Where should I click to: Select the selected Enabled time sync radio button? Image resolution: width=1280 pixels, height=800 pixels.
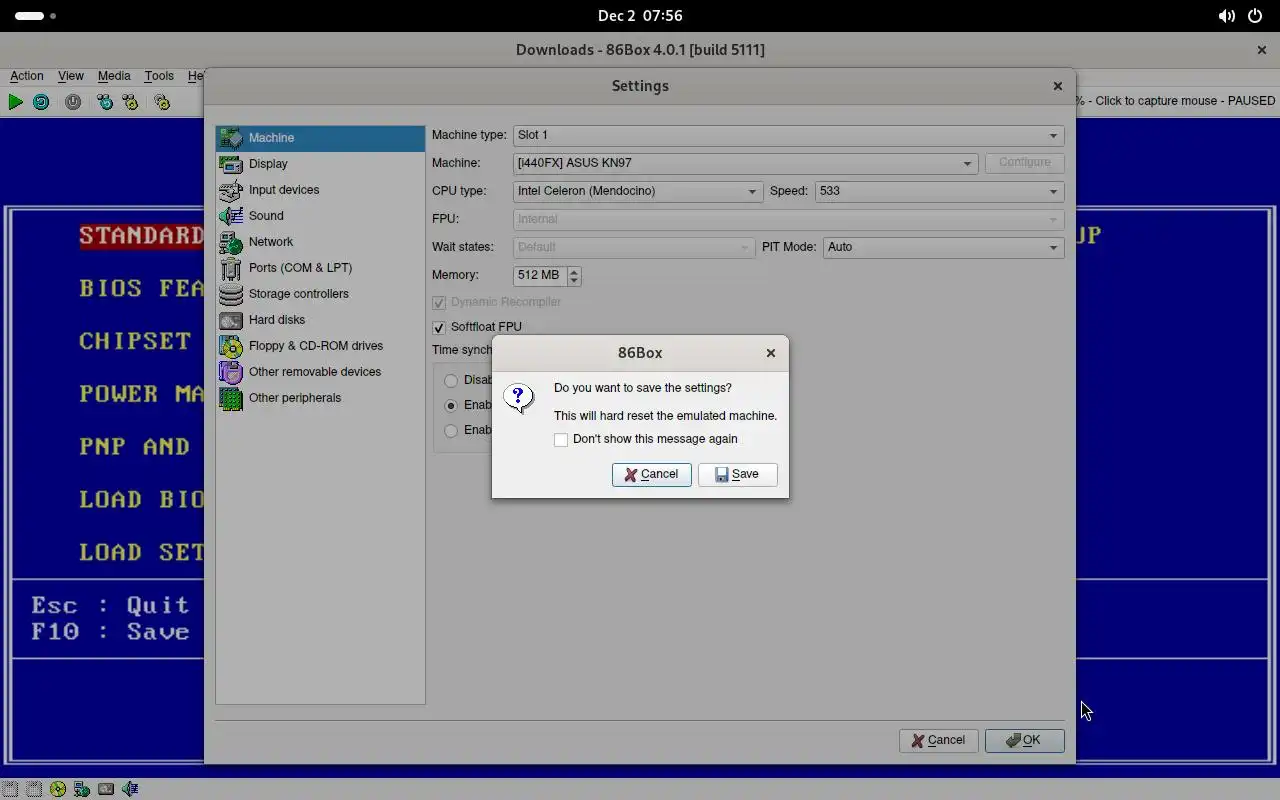click(x=451, y=405)
